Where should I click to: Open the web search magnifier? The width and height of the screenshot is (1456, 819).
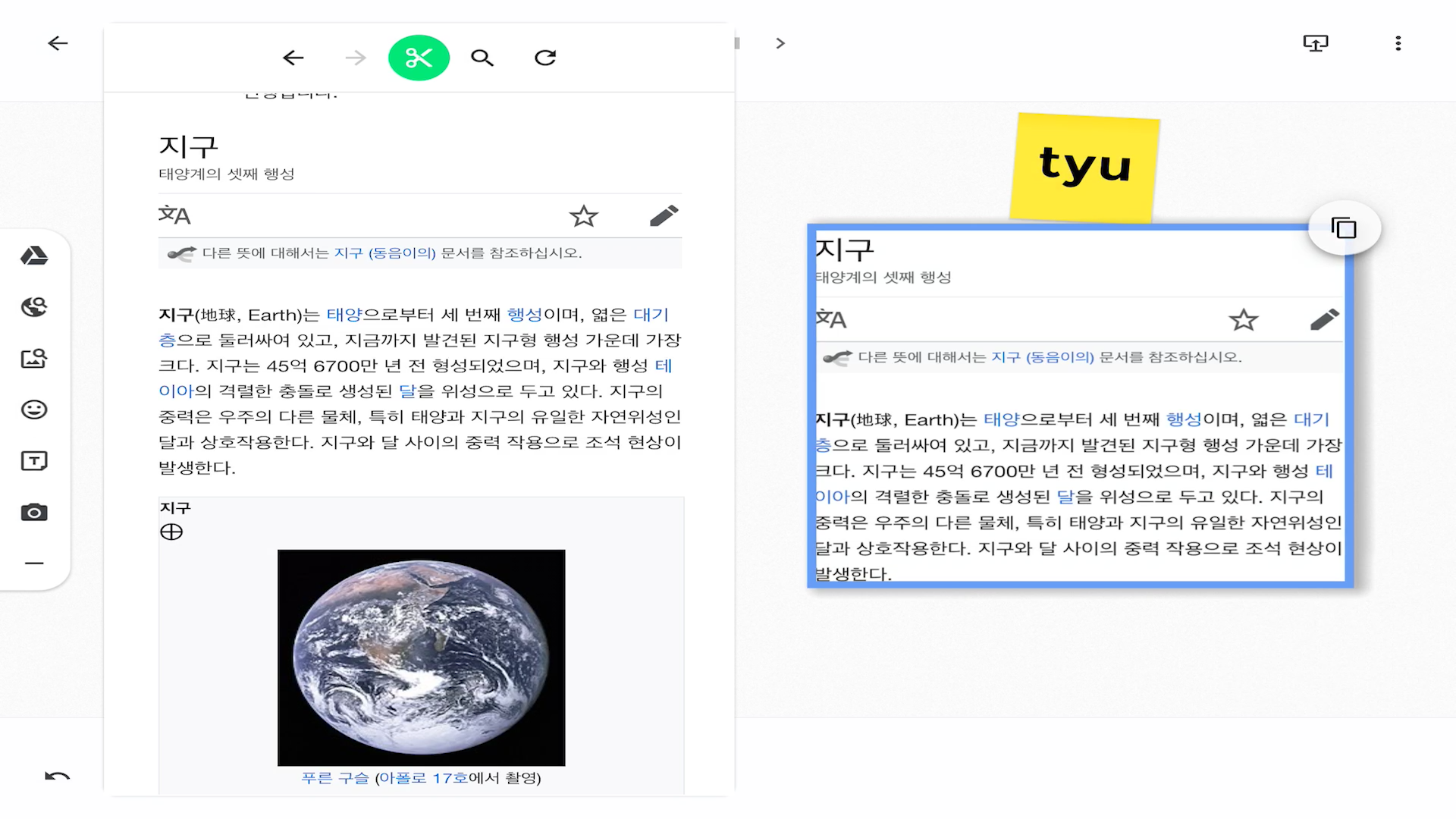tap(482, 58)
